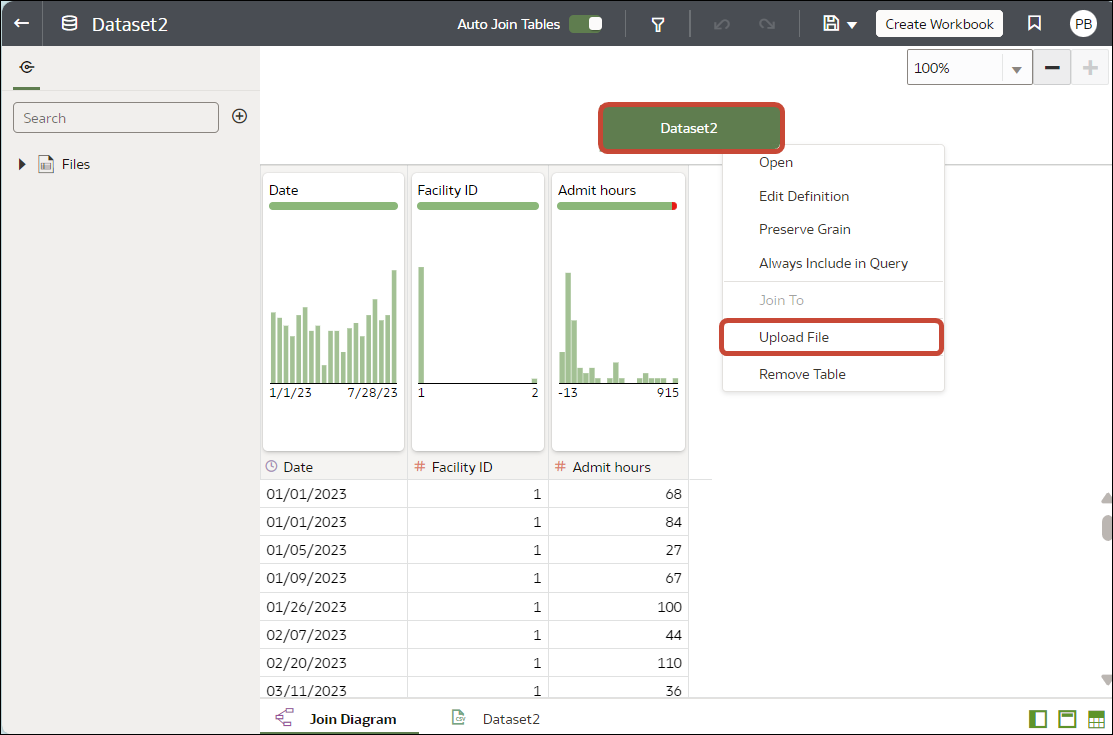The width and height of the screenshot is (1113, 735).
Task: Add a connection with the plus icon
Action: (239, 116)
